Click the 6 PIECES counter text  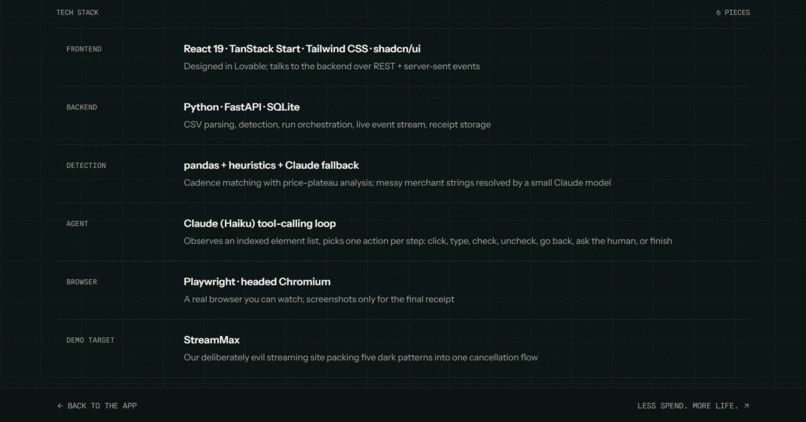732,12
